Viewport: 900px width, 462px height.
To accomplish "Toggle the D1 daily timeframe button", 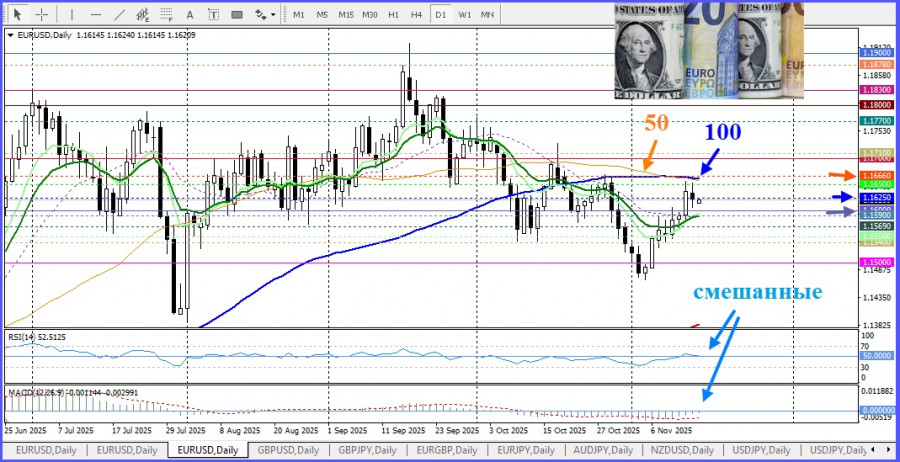I will tap(440, 14).
